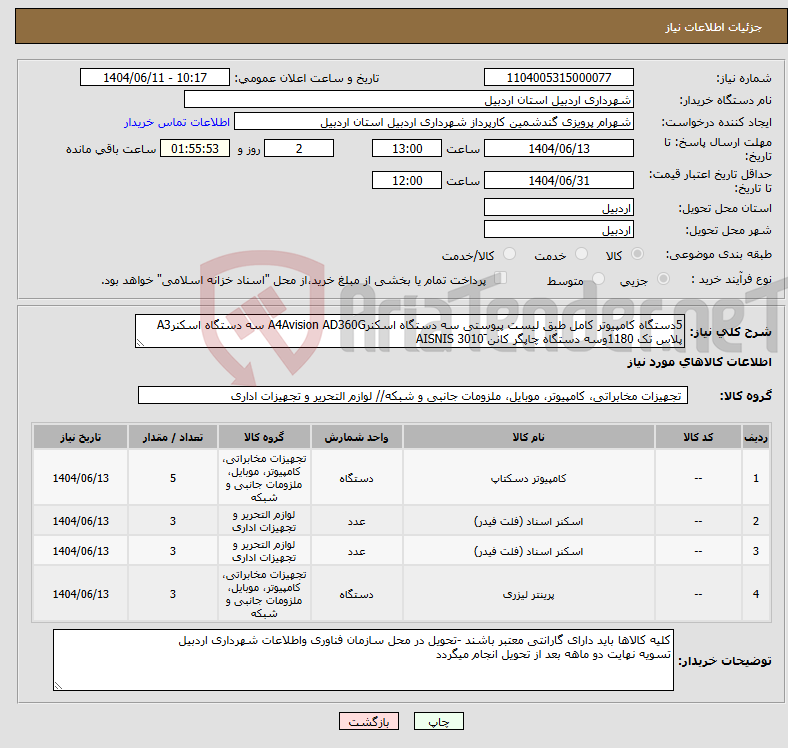Click the گروه کالا field
Screen dimensions: 788x748
411,396
